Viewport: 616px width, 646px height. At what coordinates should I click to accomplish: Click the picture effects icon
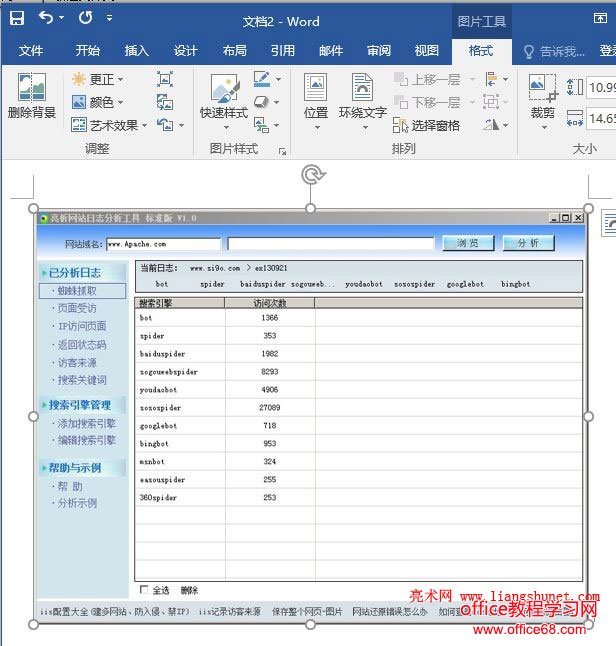pos(261,102)
